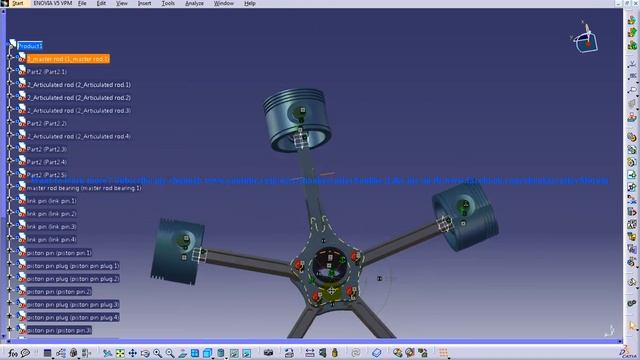
Task: Toggle Hide/Show on the bottom toolbar
Action: (x=234, y=353)
